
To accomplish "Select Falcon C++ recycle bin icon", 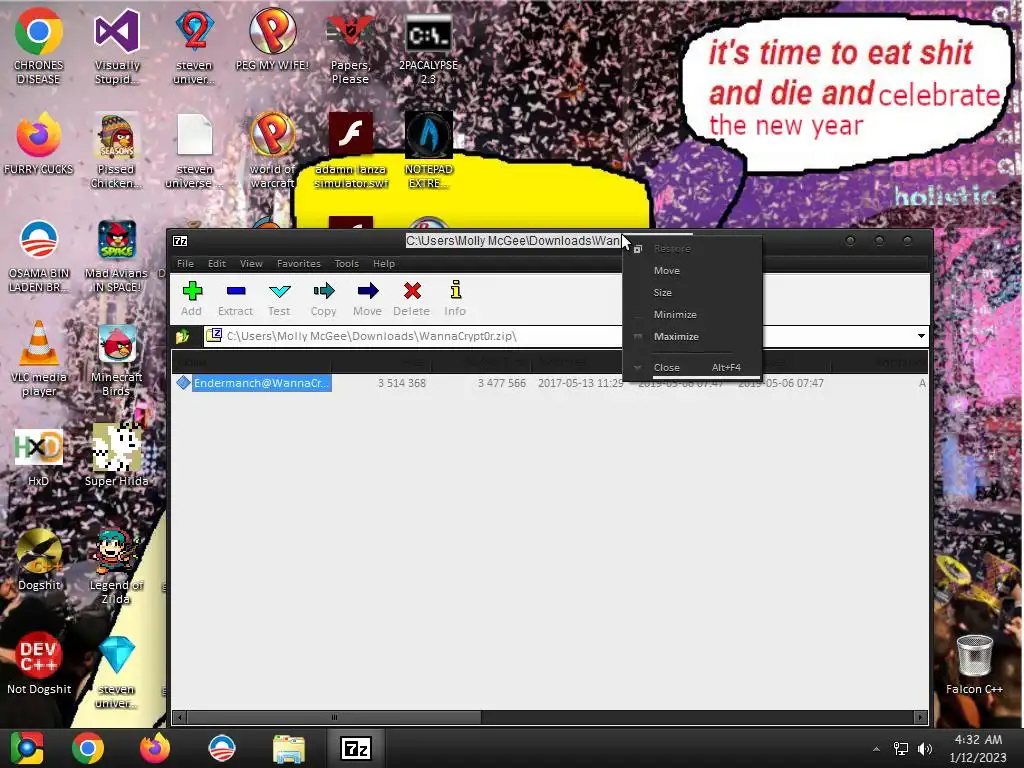I will pyautogui.click(x=974, y=664).
